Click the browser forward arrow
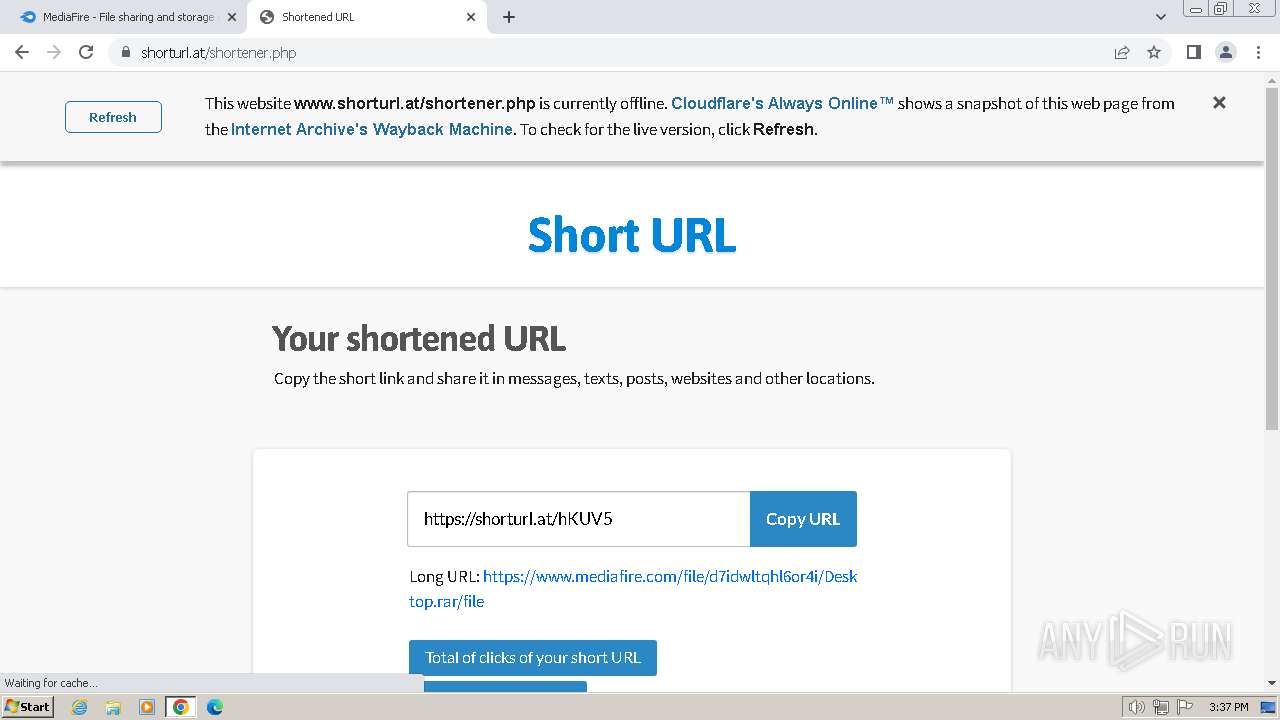The image size is (1280, 720). (x=54, y=52)
